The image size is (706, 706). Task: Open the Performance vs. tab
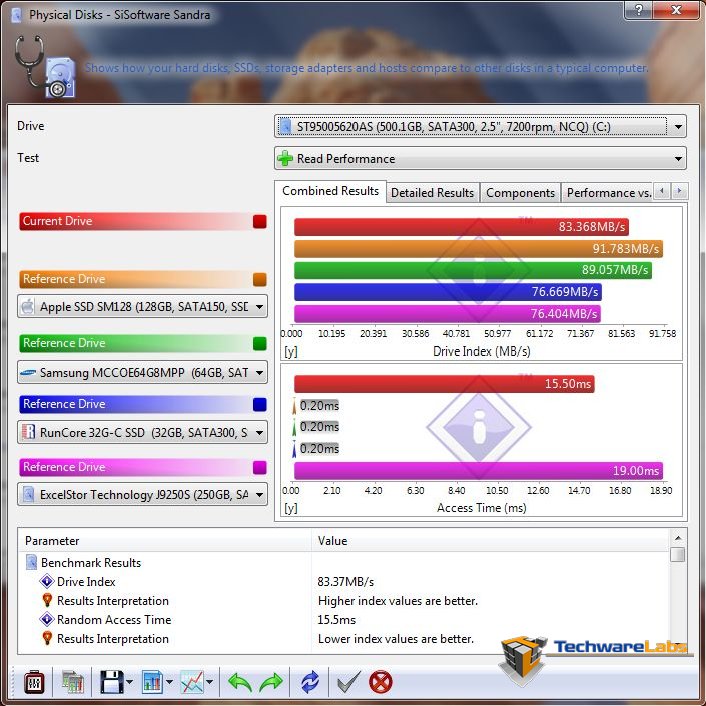608,193
